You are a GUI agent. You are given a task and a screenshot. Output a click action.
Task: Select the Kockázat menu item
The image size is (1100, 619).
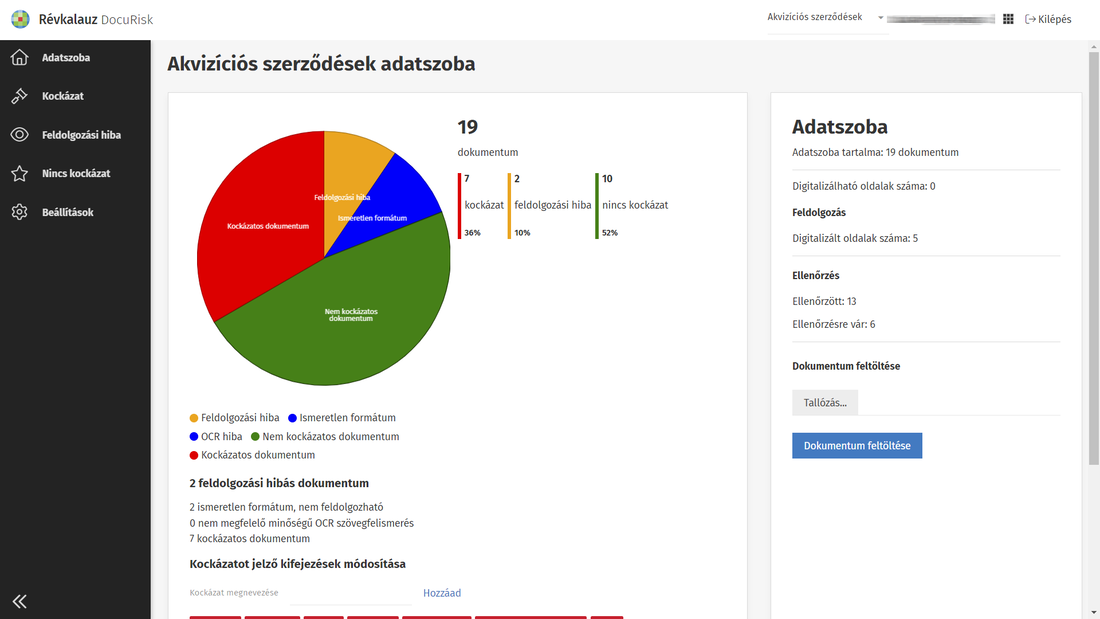pyautogui.click(x=62, y=96)
